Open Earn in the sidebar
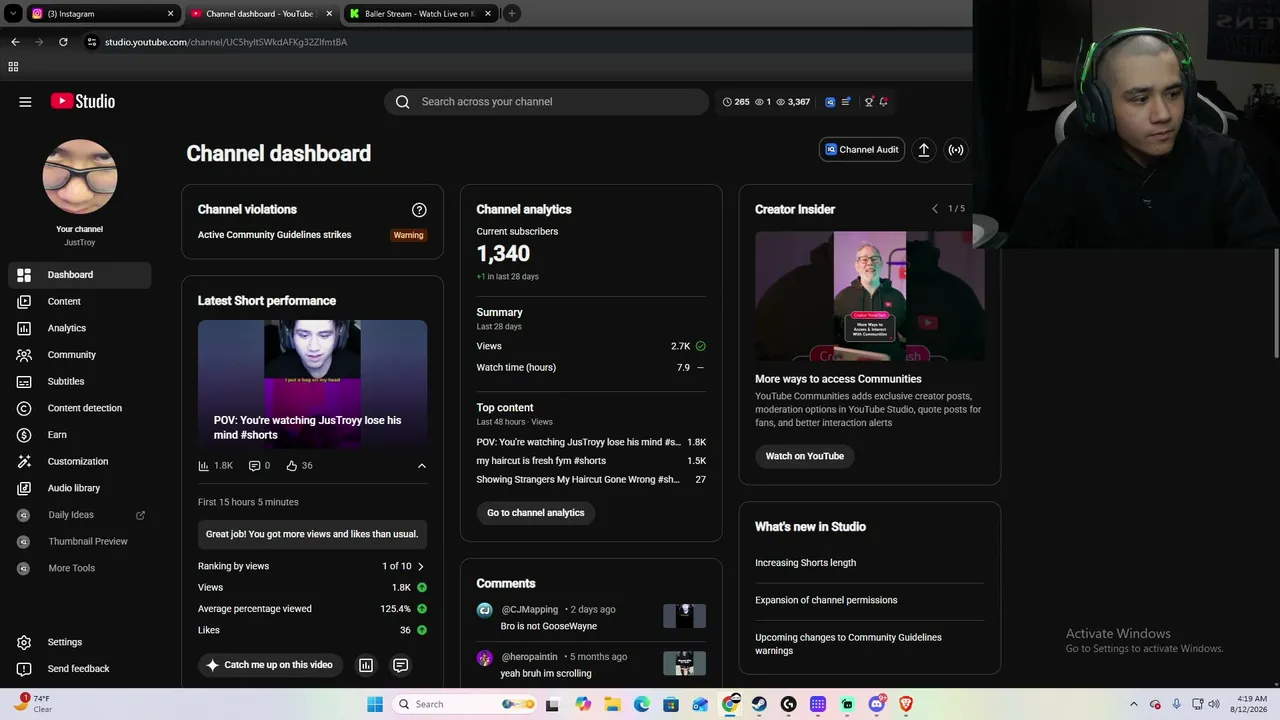 coord(80,435)
